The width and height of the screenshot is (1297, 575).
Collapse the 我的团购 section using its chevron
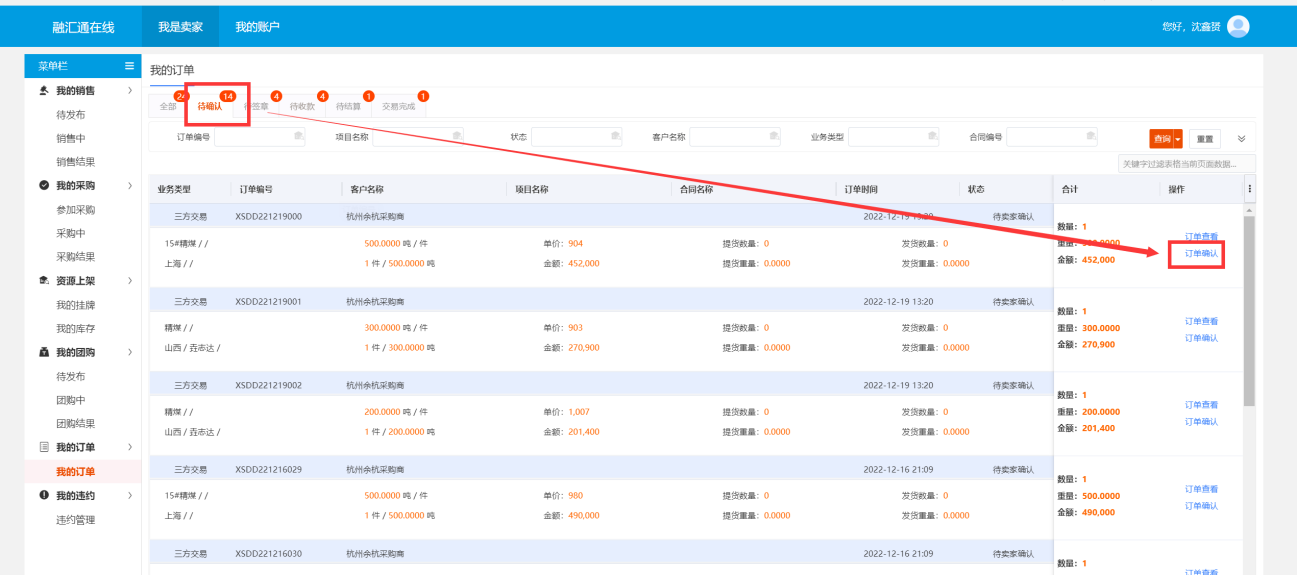[130, 352]
